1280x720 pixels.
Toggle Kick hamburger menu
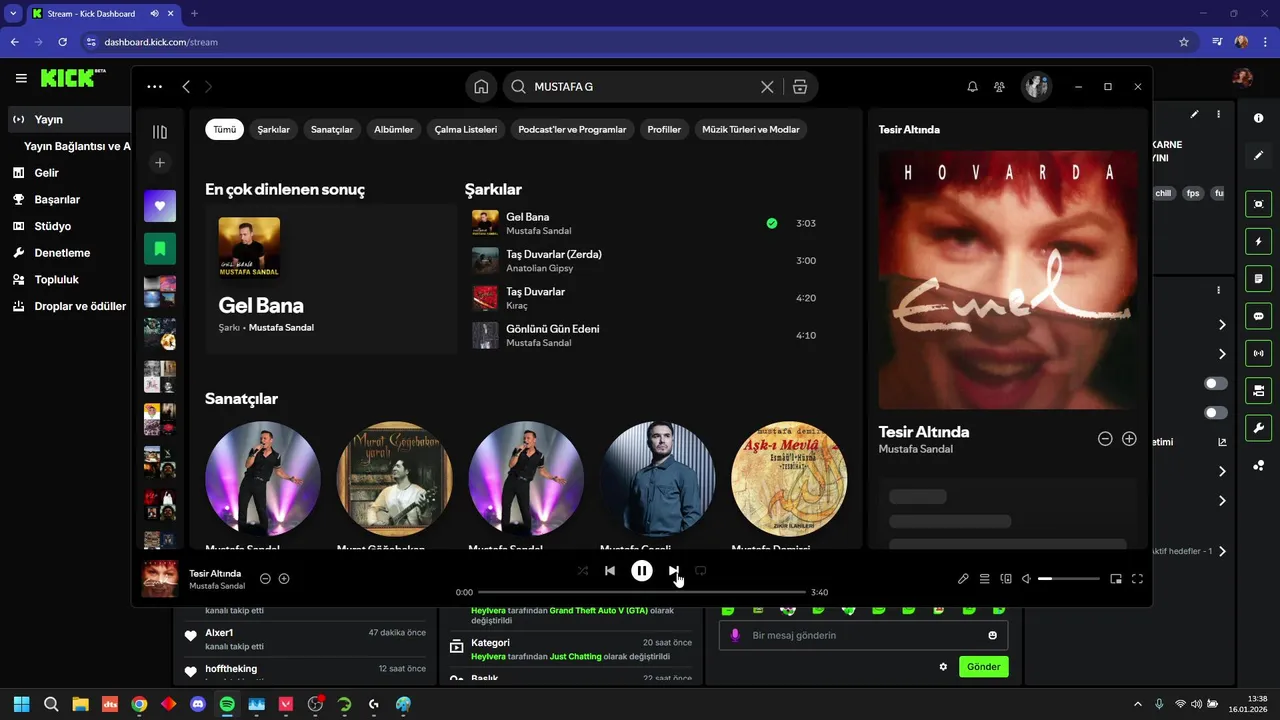21,78
